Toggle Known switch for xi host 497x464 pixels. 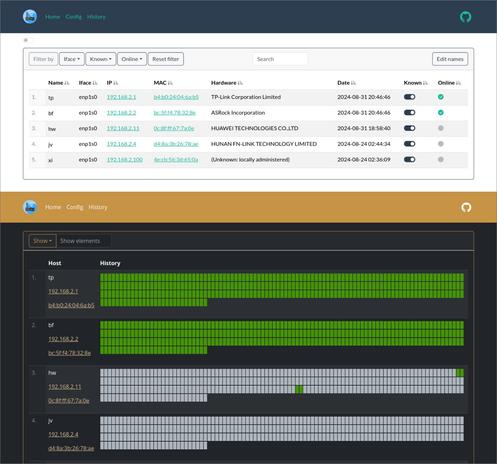[409, 160]
